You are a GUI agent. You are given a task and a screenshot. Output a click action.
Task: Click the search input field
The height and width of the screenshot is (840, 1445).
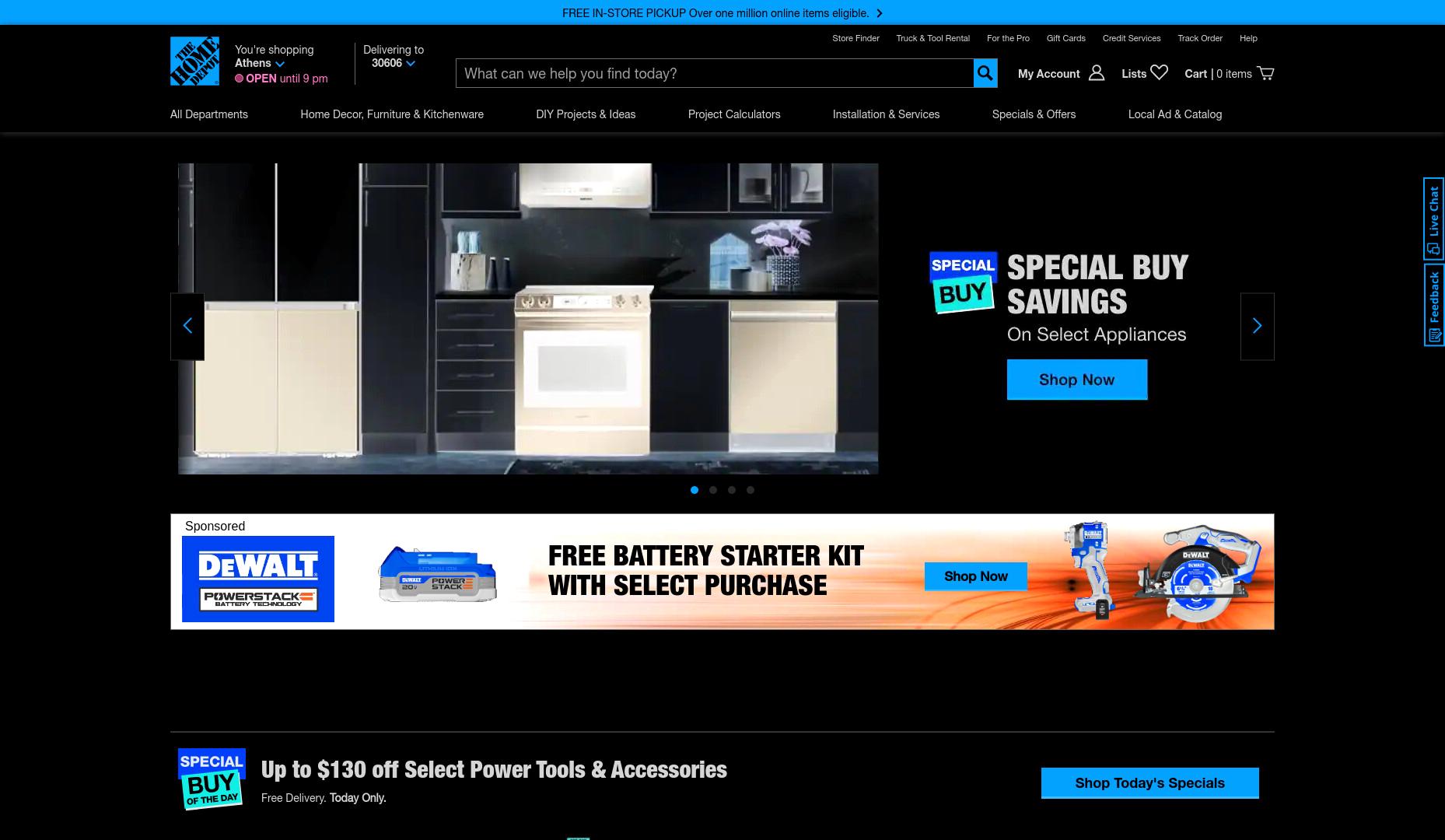click(715, 73)
